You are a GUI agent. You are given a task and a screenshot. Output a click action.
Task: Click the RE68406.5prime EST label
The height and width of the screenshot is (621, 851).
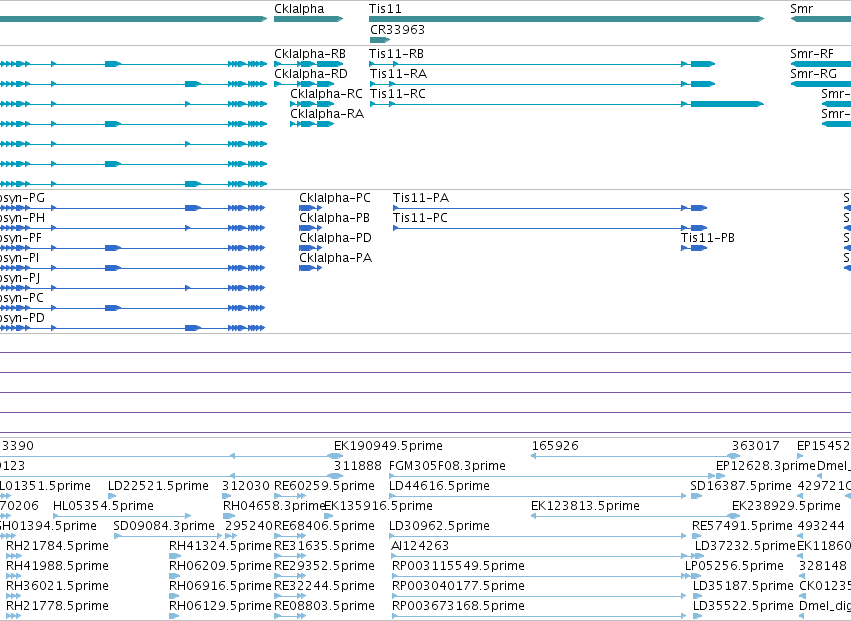325,526
